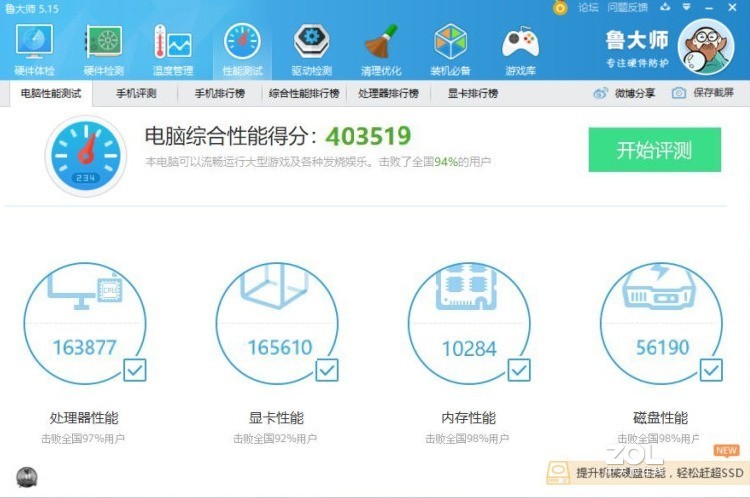Uncheck the 显卡性能 checkbox
This screenshot has width=750, height=498.
tap(327, 370)
